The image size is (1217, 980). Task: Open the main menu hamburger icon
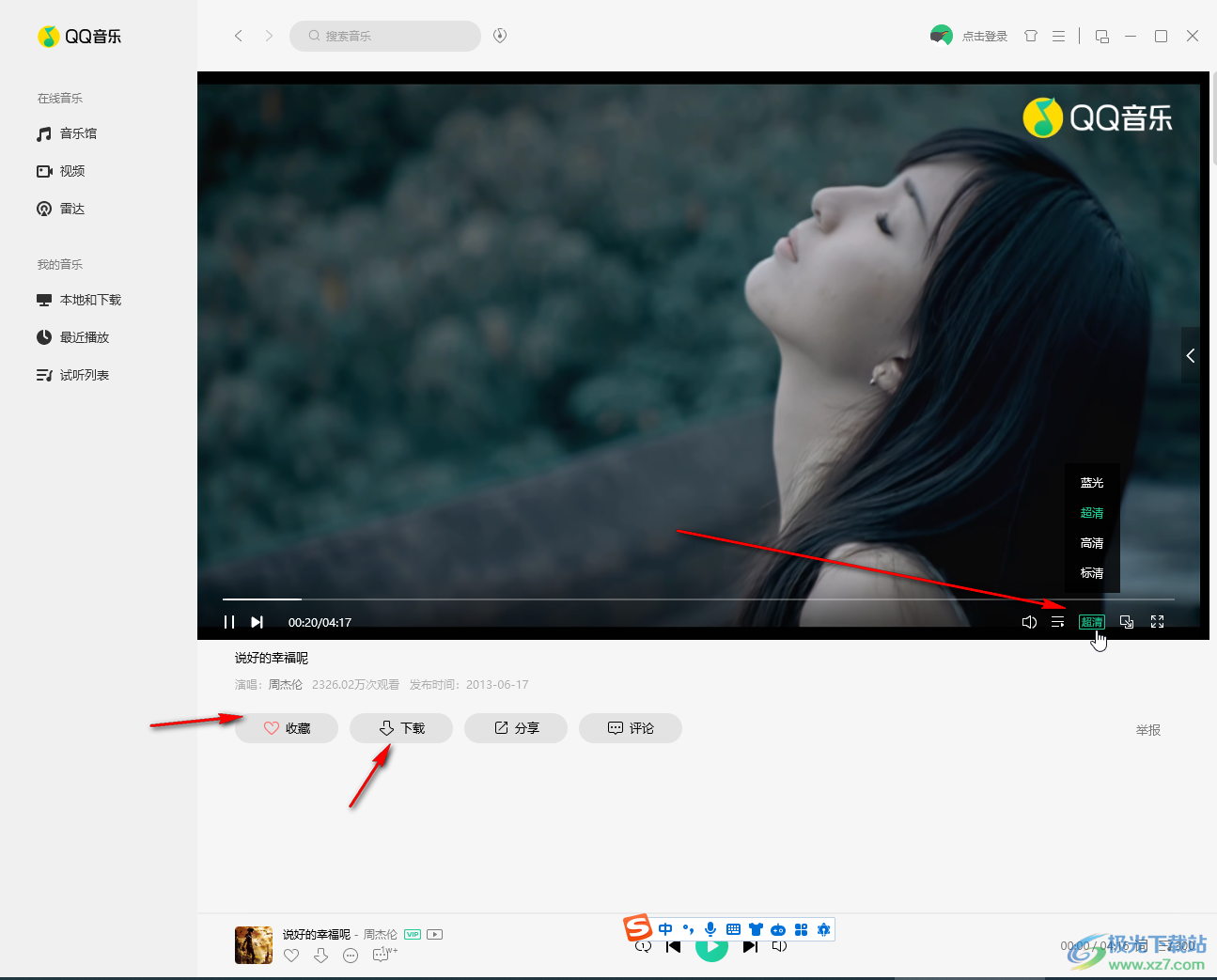tap(1058, 36)
